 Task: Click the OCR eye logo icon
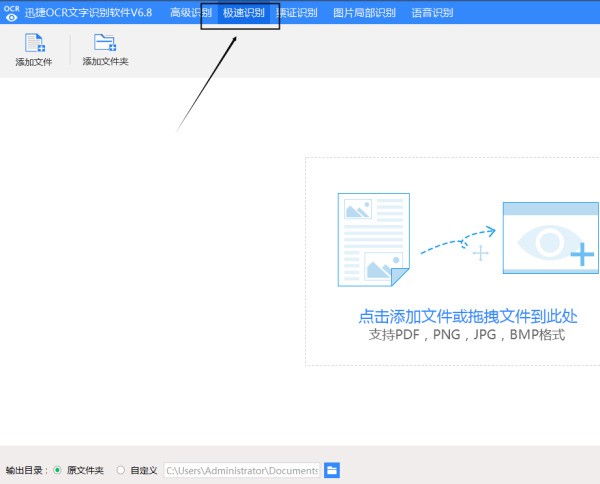tap(11, 13)
